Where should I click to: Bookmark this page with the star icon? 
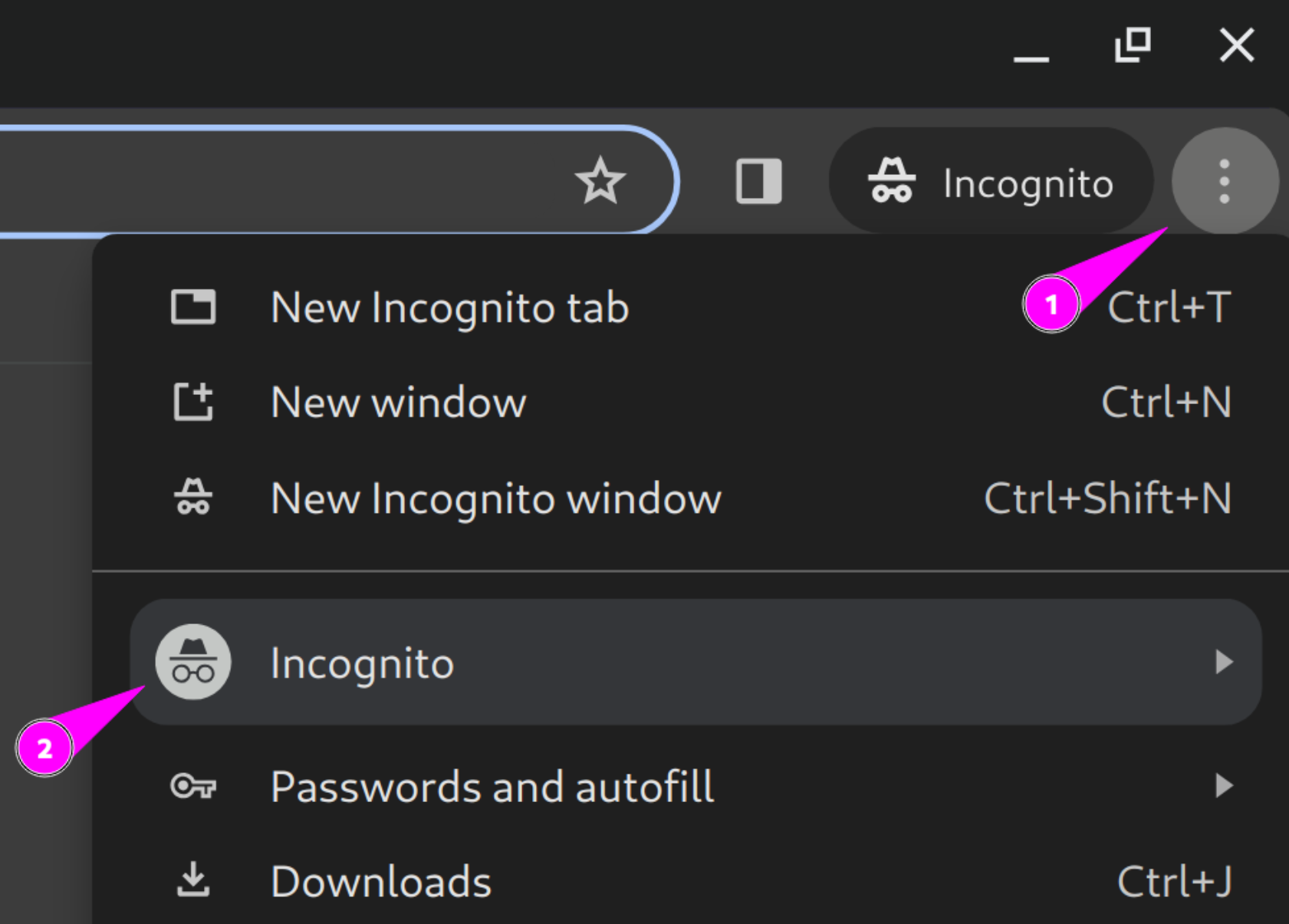pos(600,181)
